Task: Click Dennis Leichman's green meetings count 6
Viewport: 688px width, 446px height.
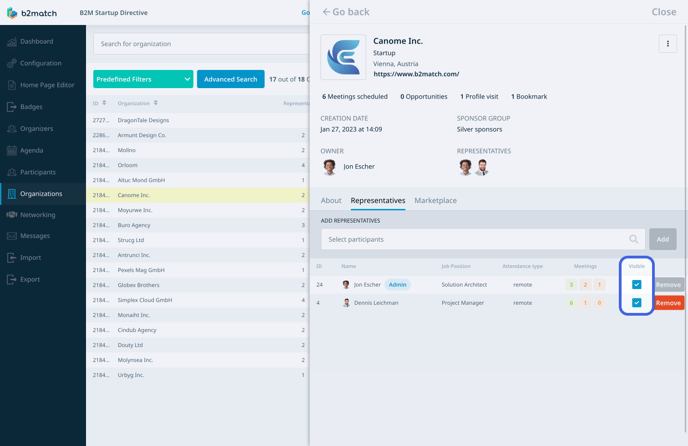Action: 571,302
